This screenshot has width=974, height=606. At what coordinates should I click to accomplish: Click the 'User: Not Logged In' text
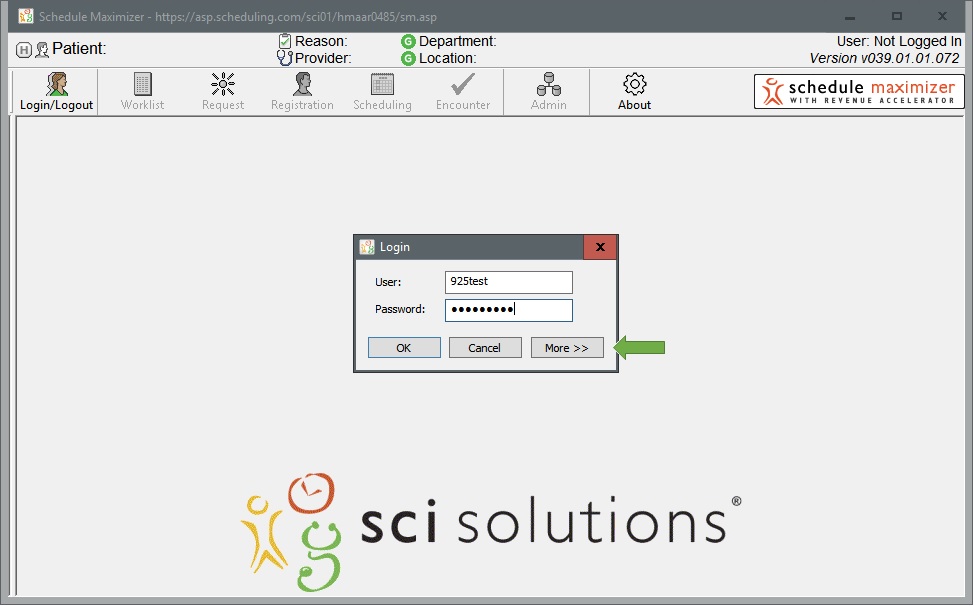tap(899, 41)
